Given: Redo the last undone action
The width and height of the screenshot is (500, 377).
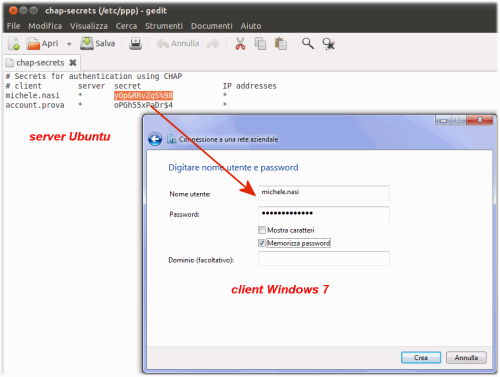Looking at the screenshot, I should click(x=213, y=44).
